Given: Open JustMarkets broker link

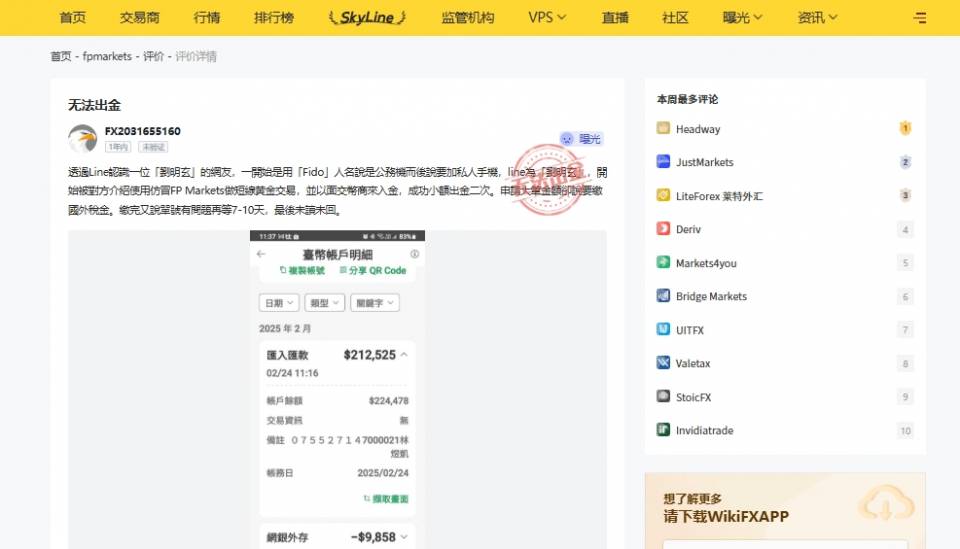Looking at the screenshot, I should [x=705, y=162].
